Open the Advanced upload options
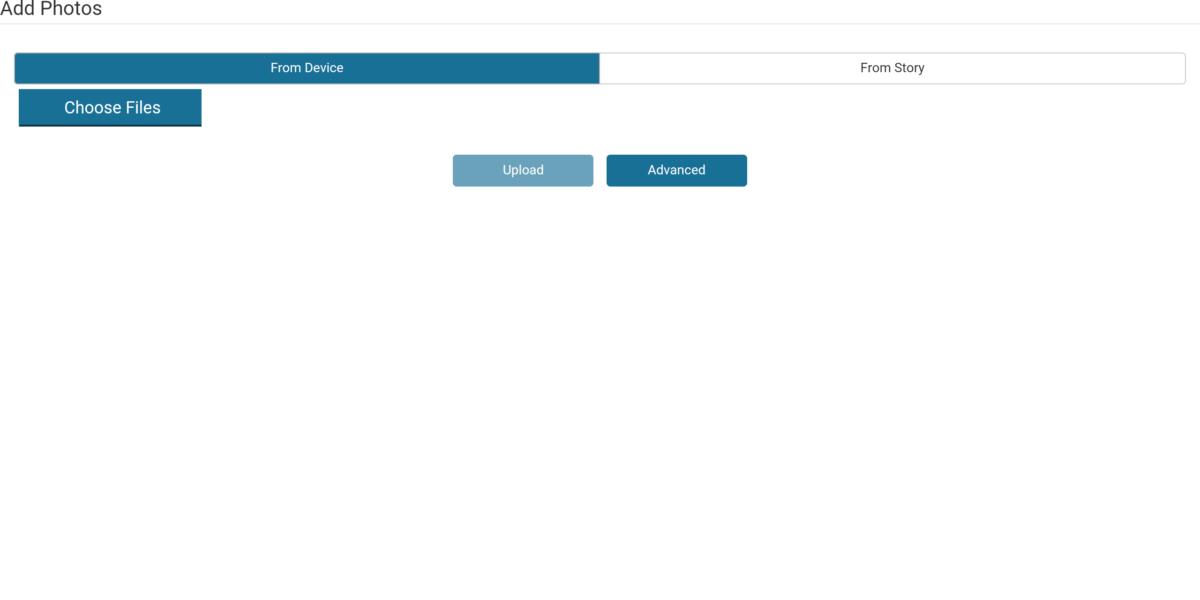Image resolution: width=1200 pixels, height=600 pixels. pyautogui.click(x=676, y=170)
